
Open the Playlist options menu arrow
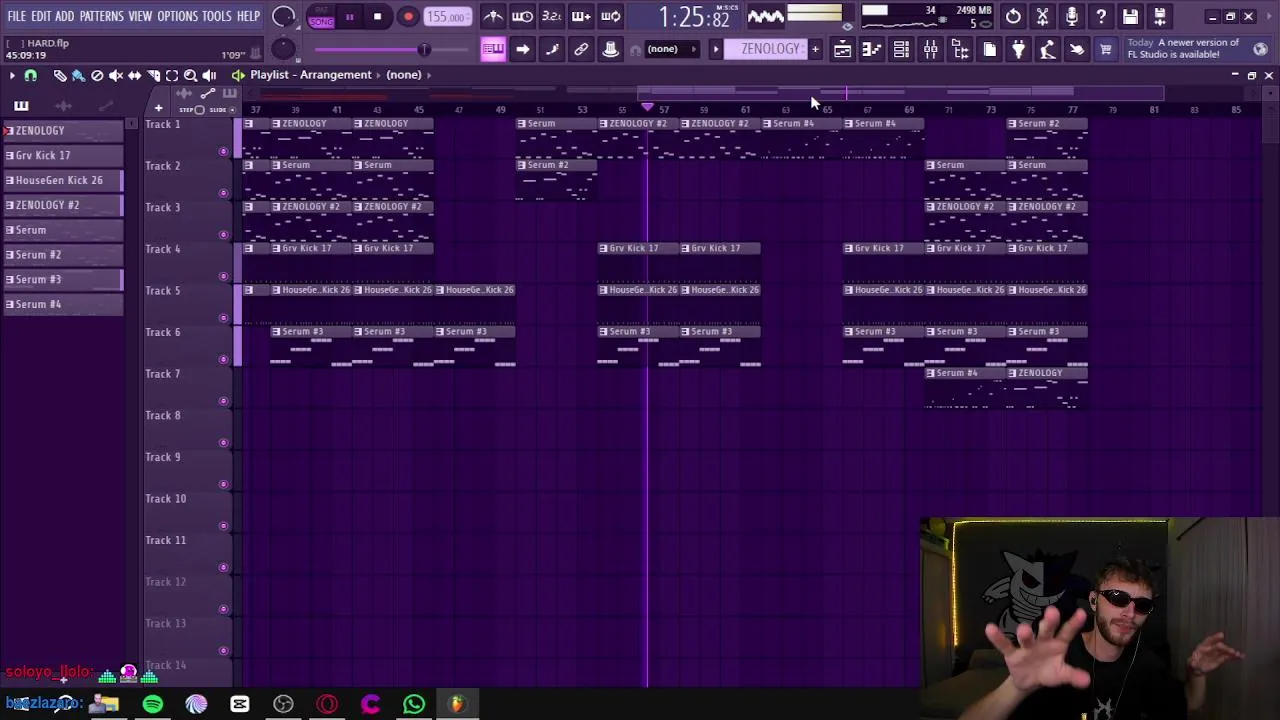click(11, 75)
